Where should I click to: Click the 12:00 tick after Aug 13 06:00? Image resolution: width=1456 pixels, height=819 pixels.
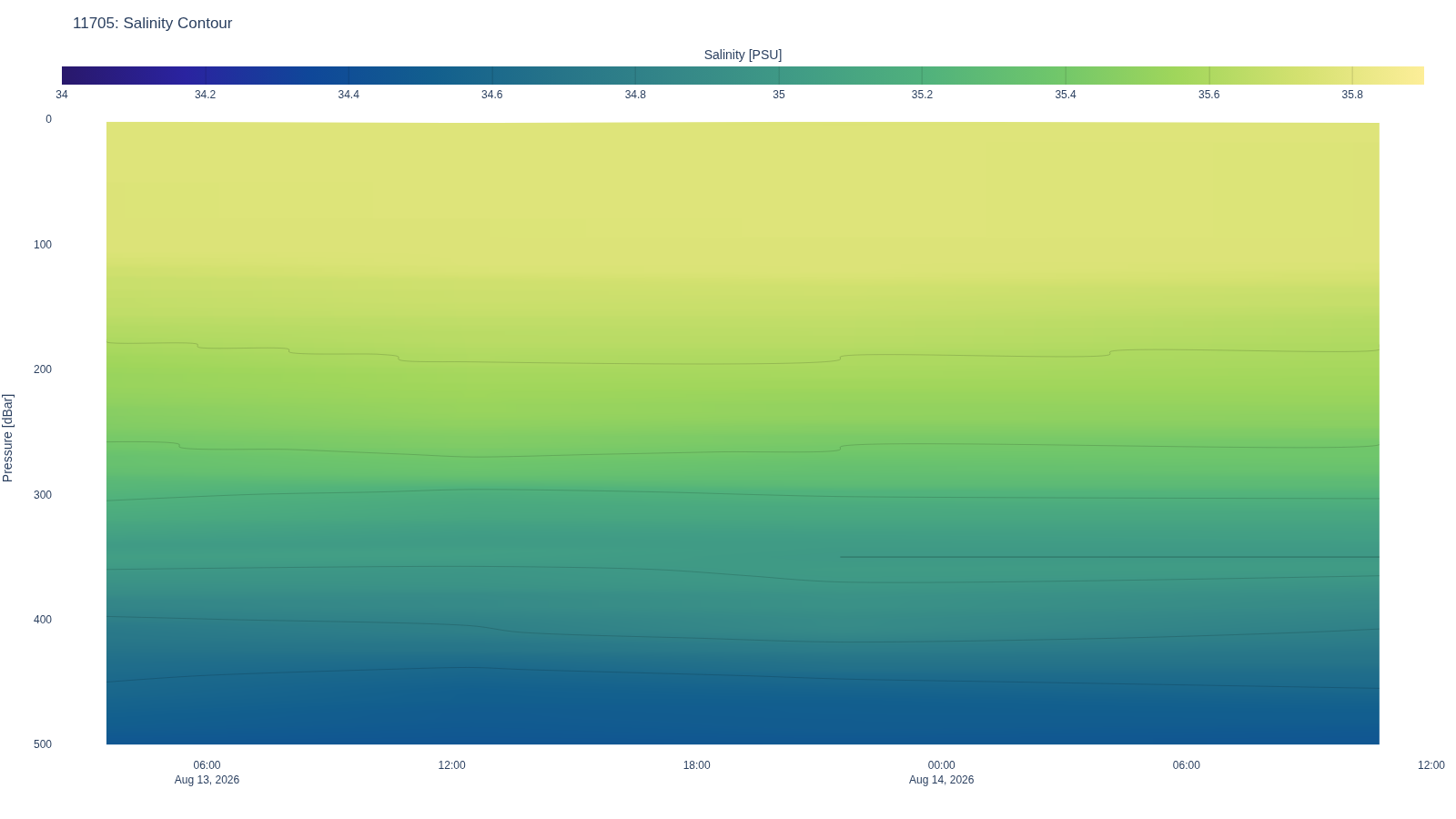point(451,765)
